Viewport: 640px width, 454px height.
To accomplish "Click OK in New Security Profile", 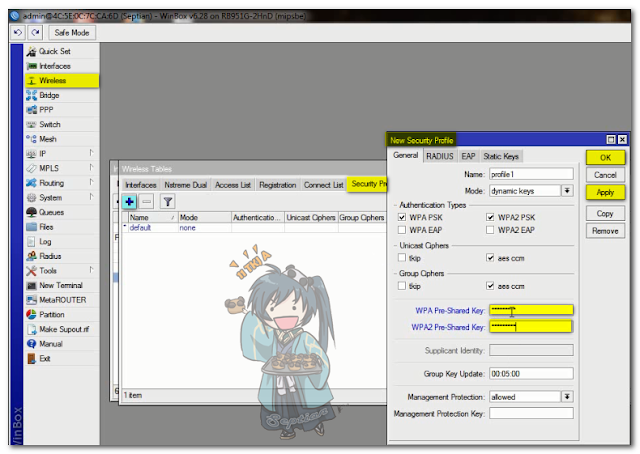I will 605,158.
